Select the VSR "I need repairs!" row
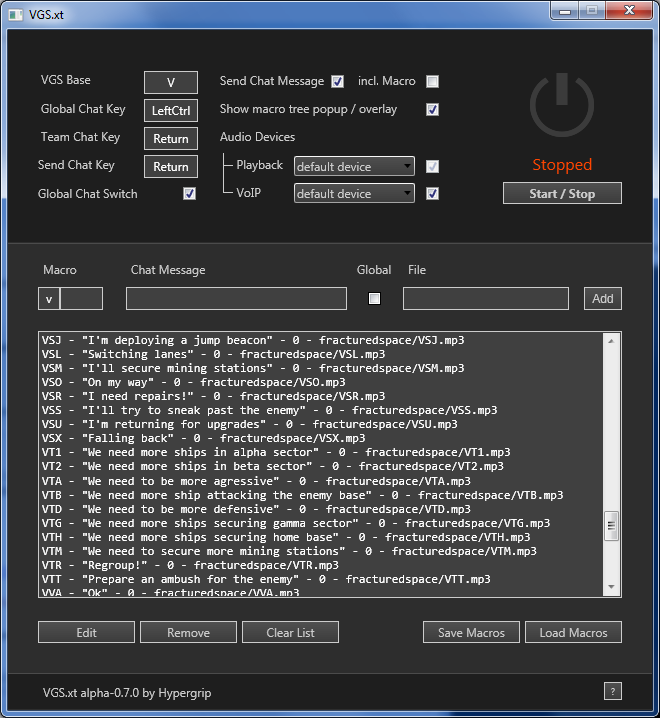This screenshot has height=718, width=660. click(x=321, y=396)
